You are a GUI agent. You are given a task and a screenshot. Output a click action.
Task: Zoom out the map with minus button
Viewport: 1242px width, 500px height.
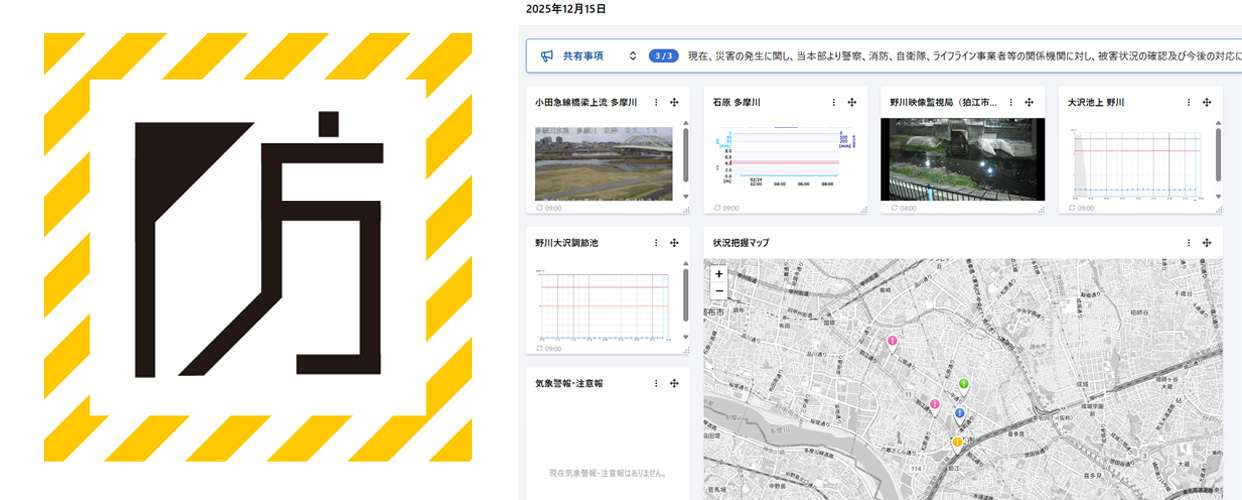click(719, 291)
